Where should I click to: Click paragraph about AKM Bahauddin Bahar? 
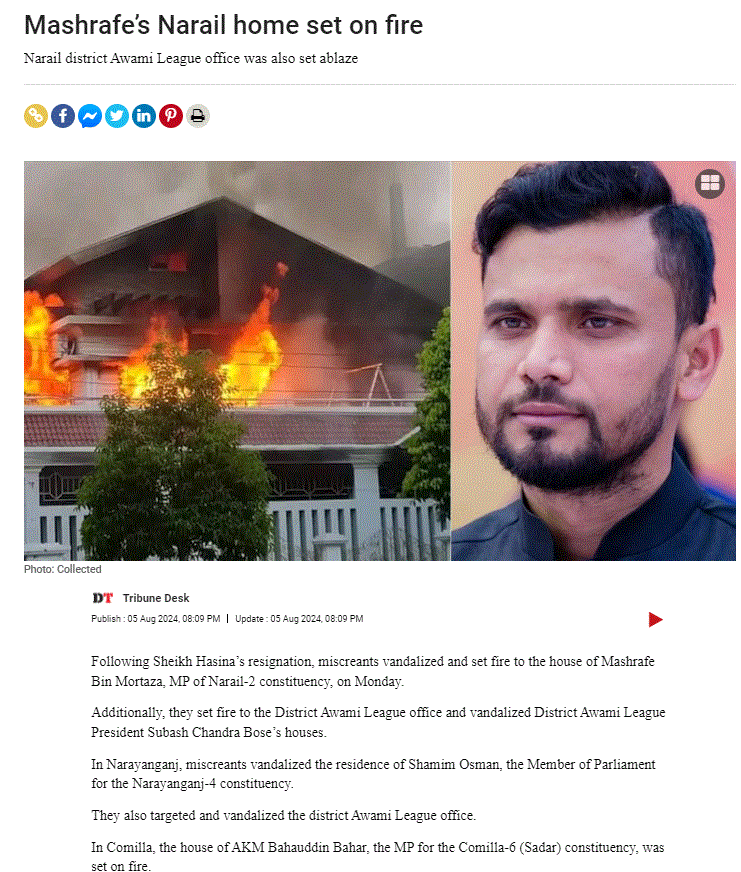pyautogui.click(x=378, y=856)
